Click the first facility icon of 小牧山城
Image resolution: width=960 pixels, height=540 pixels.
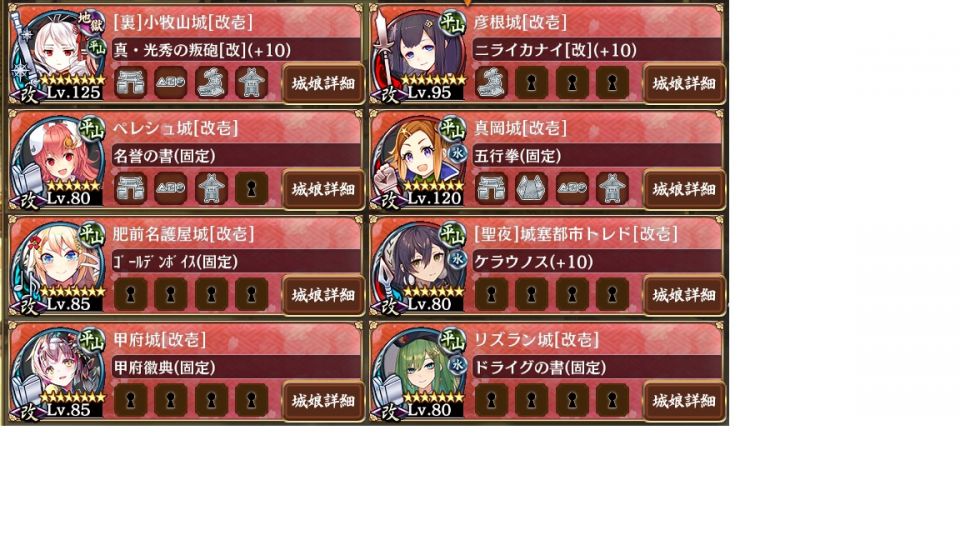tap(130, 83)
